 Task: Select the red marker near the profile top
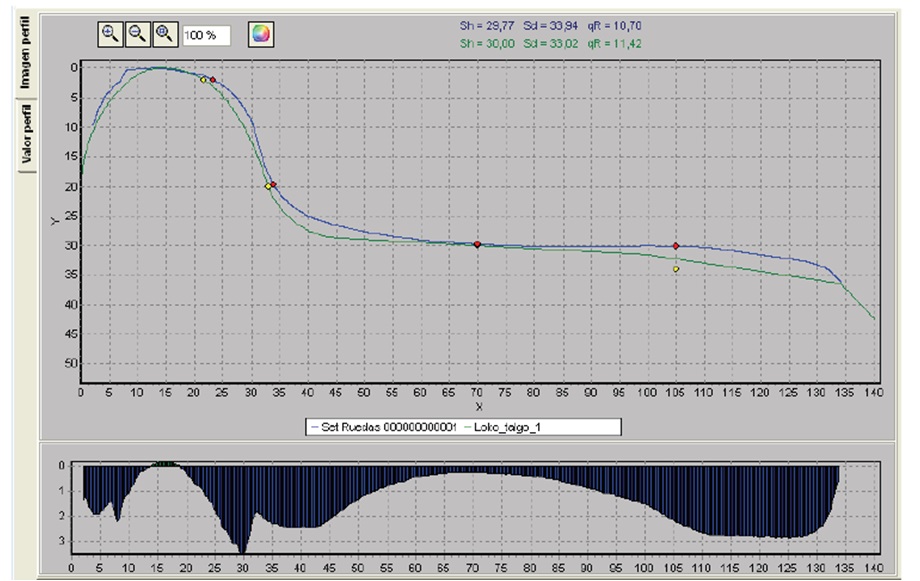point(213,80)
